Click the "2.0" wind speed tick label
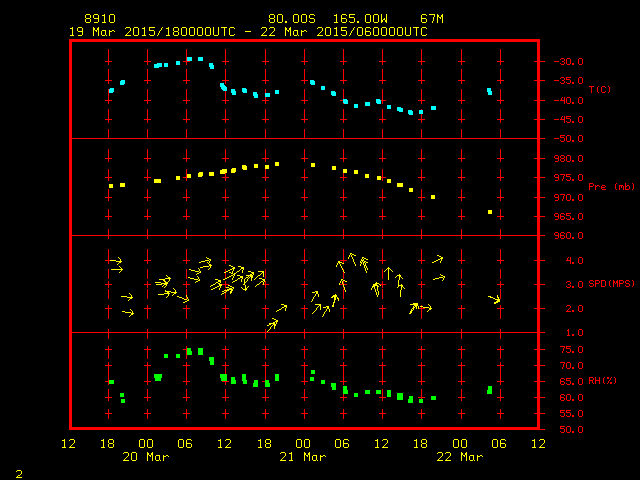Screen dimensions: 640x480 (x=575, y=309)
